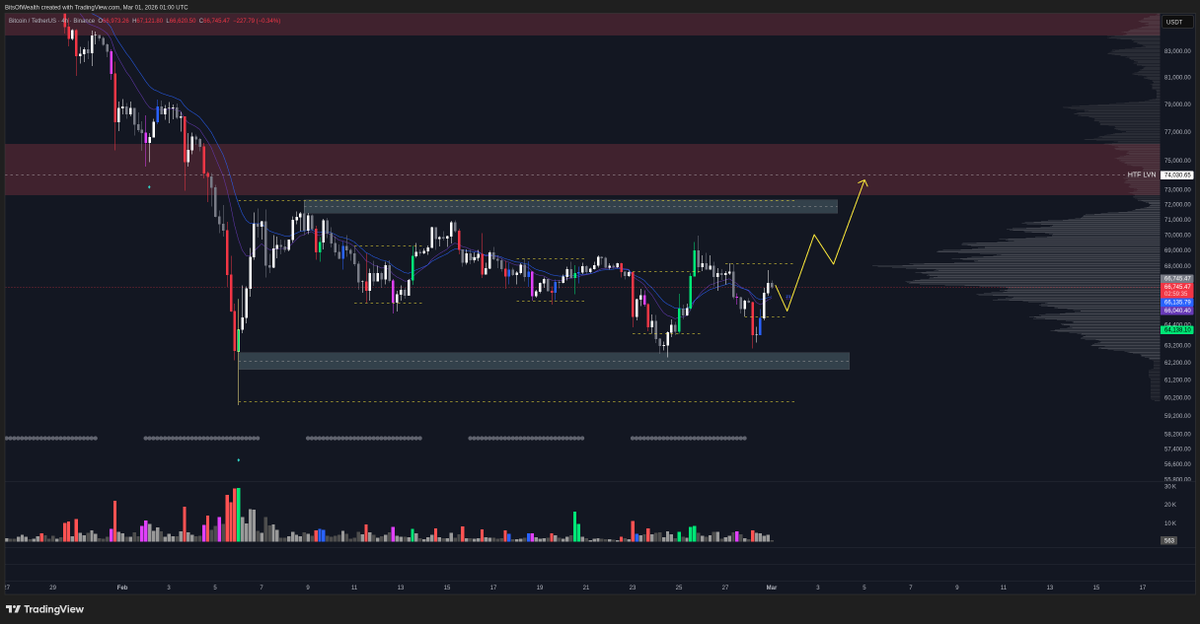
Task: Click the 58,200.00 price scale label
Action: (1175, 434)
